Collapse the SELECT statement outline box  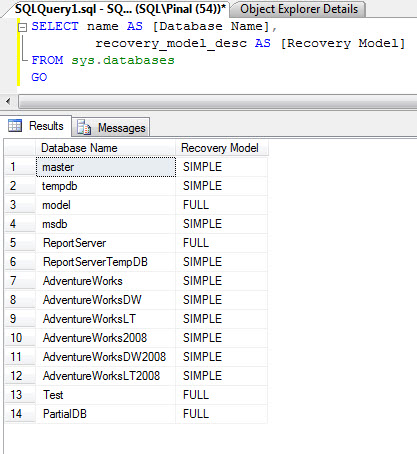[x=22, y=27]
